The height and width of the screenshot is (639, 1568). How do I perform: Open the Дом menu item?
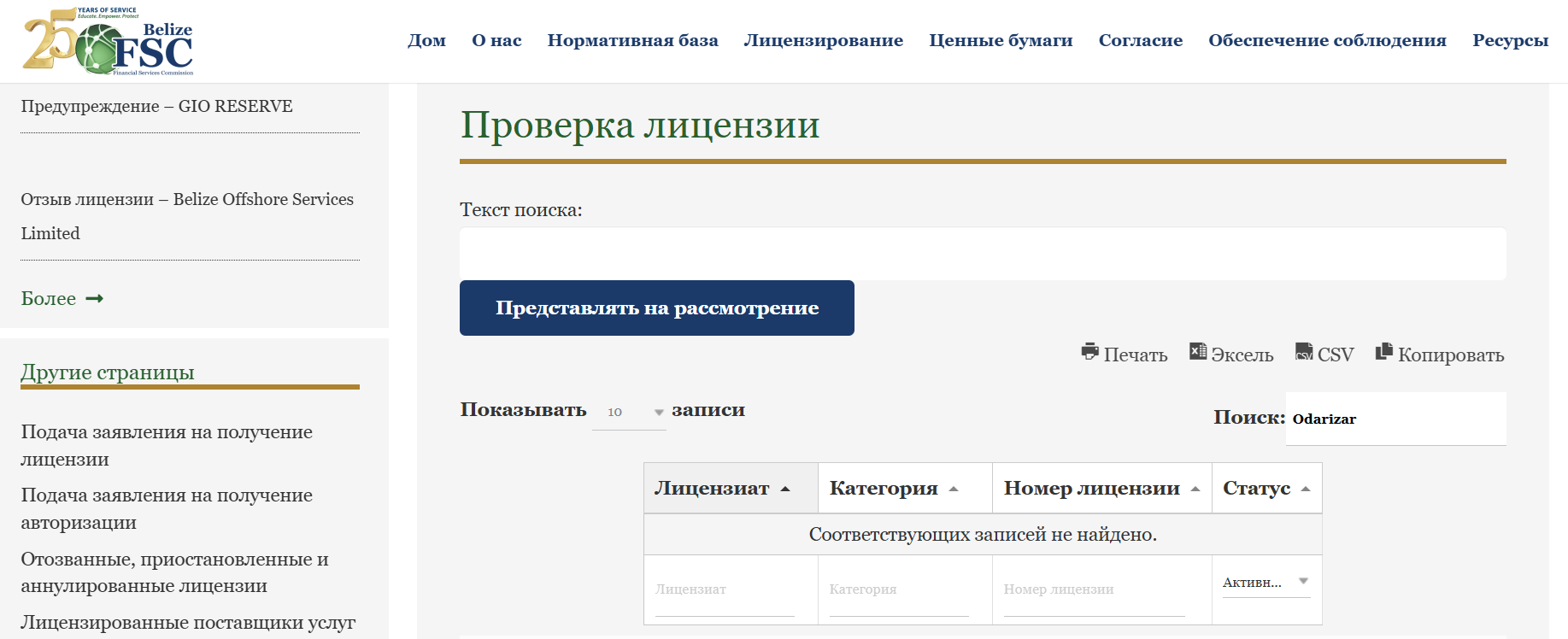(426, 40)
